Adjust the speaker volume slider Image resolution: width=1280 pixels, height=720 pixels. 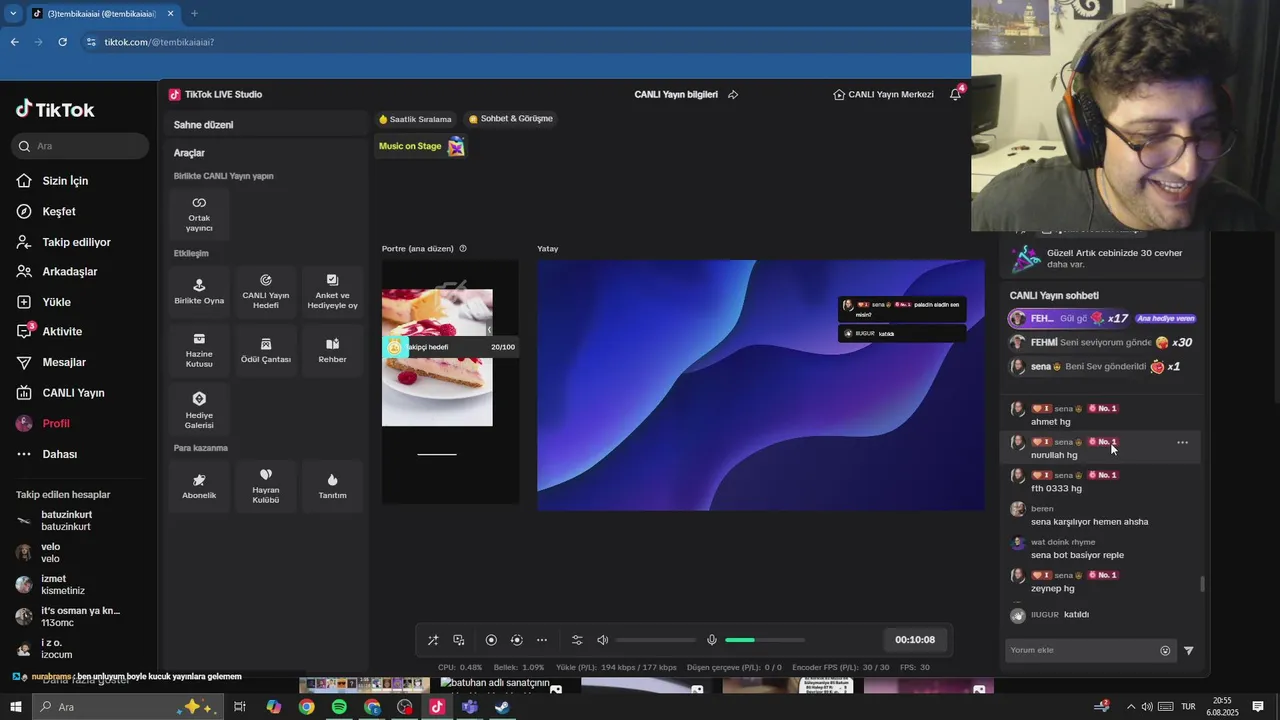click(656, 640)
